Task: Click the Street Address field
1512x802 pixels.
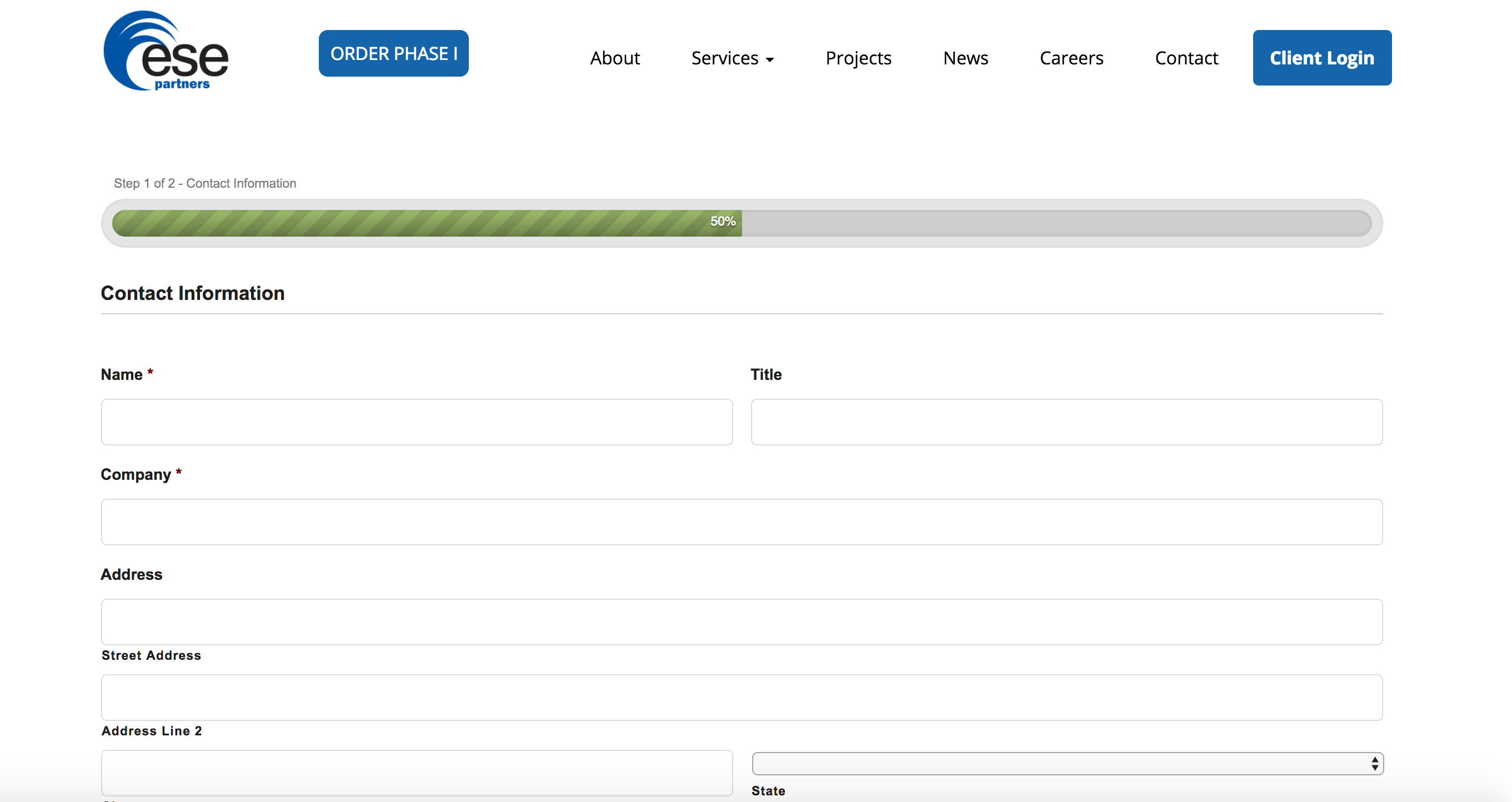Action: click(x=742, y=622)
